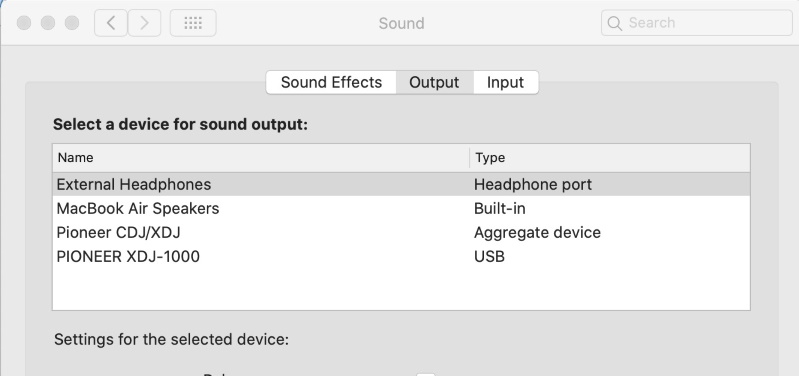The image size is (799, 376).
Task: Show all preferences via grid icon
Action: tap(193, 23)
